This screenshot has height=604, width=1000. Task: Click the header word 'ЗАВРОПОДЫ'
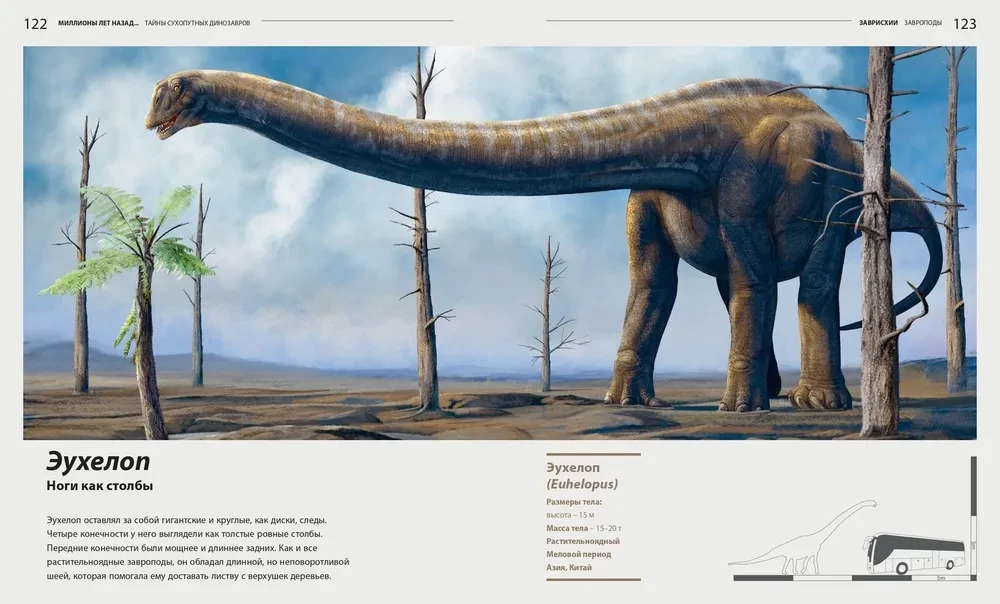(x=923, y=23)
